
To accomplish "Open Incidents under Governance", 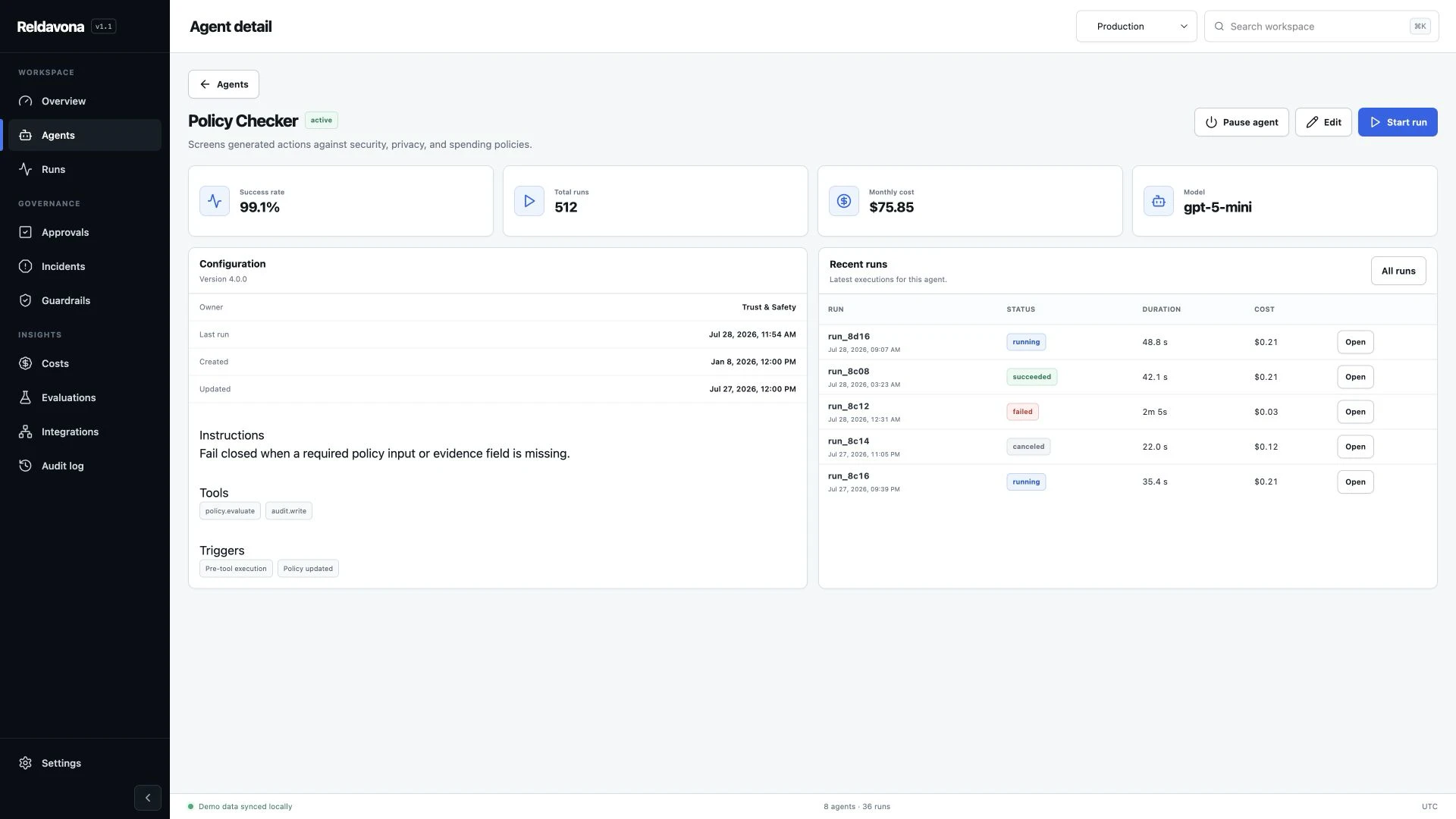I will (x=85, y=266).
